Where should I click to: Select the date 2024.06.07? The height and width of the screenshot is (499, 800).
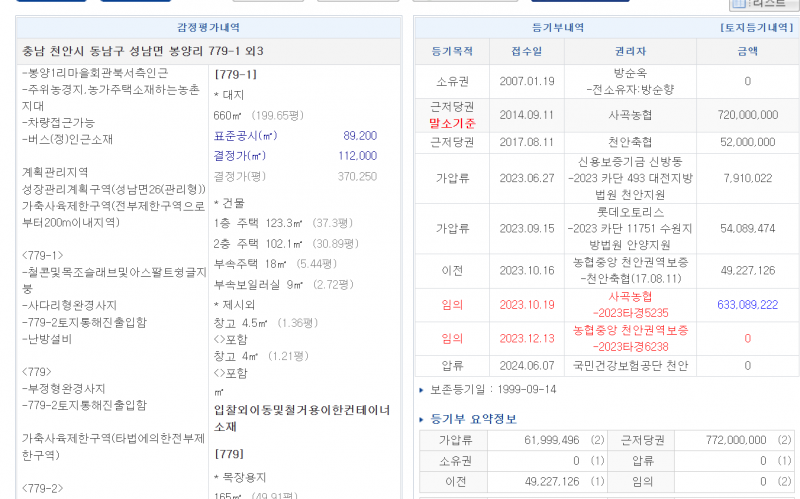point(527,366)
